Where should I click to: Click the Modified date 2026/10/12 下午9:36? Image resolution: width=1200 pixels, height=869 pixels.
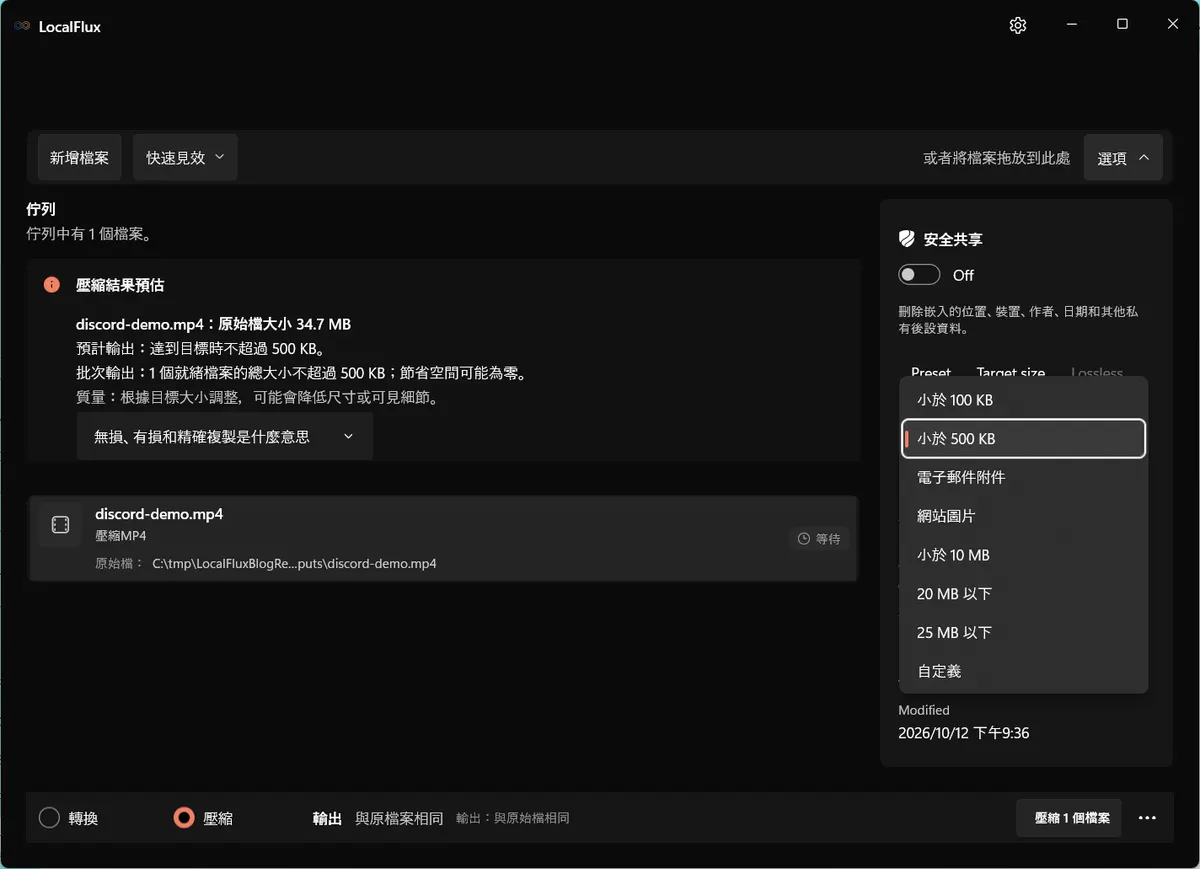pos(964,733)
